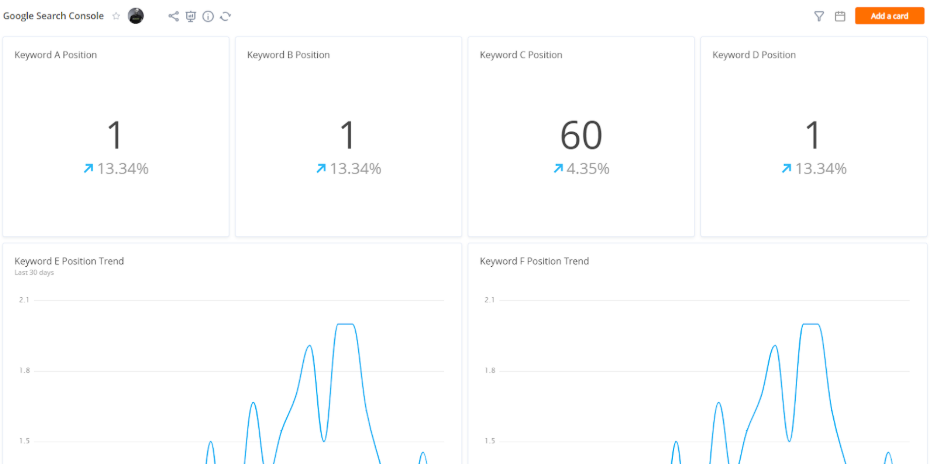
Task: Select the Google Search Console title
Action: [x=53, y=16]
